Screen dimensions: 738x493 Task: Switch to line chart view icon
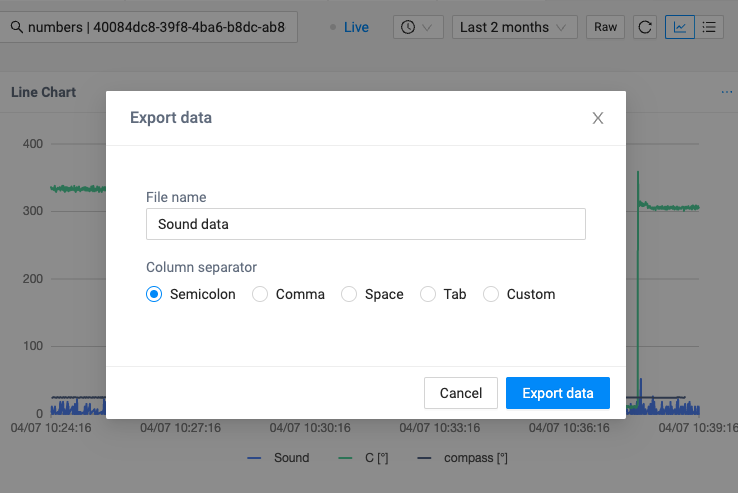(680, 27)
